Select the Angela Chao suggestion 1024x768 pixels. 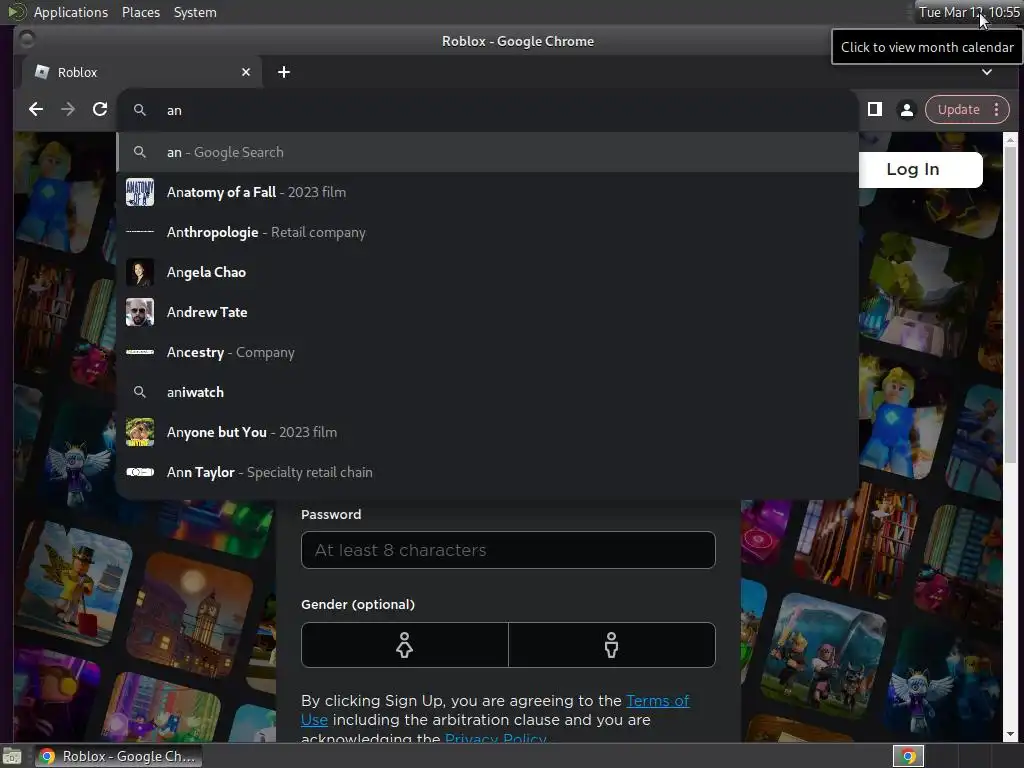tap(487, 272)
